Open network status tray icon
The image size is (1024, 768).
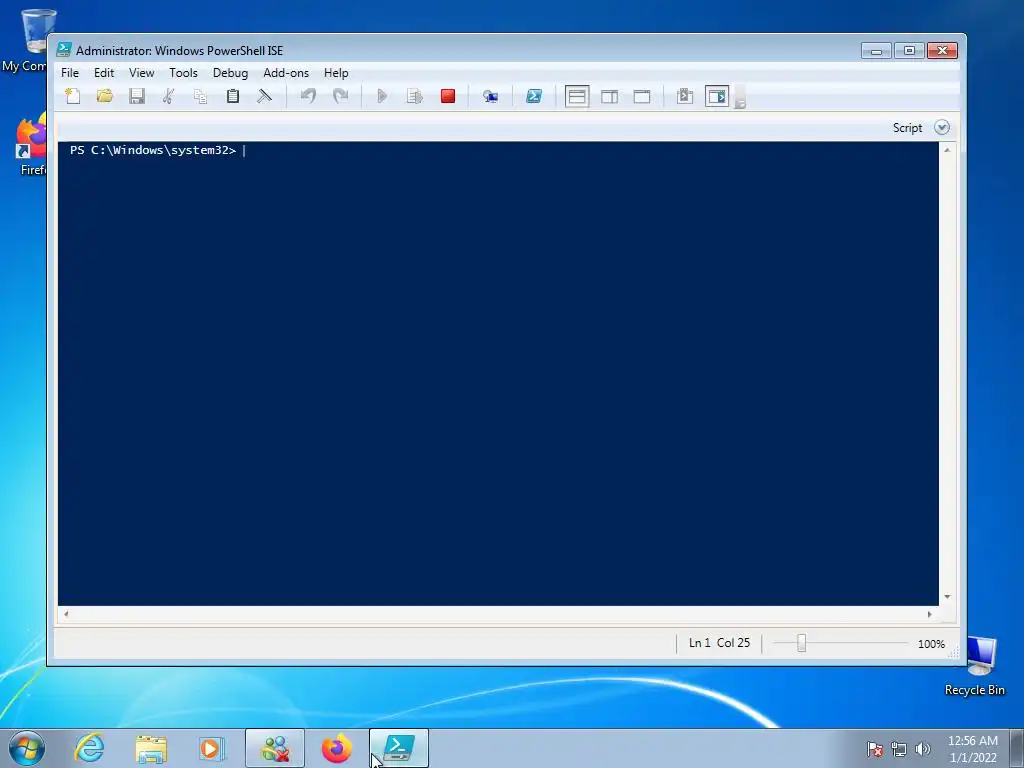coord(899,749)
